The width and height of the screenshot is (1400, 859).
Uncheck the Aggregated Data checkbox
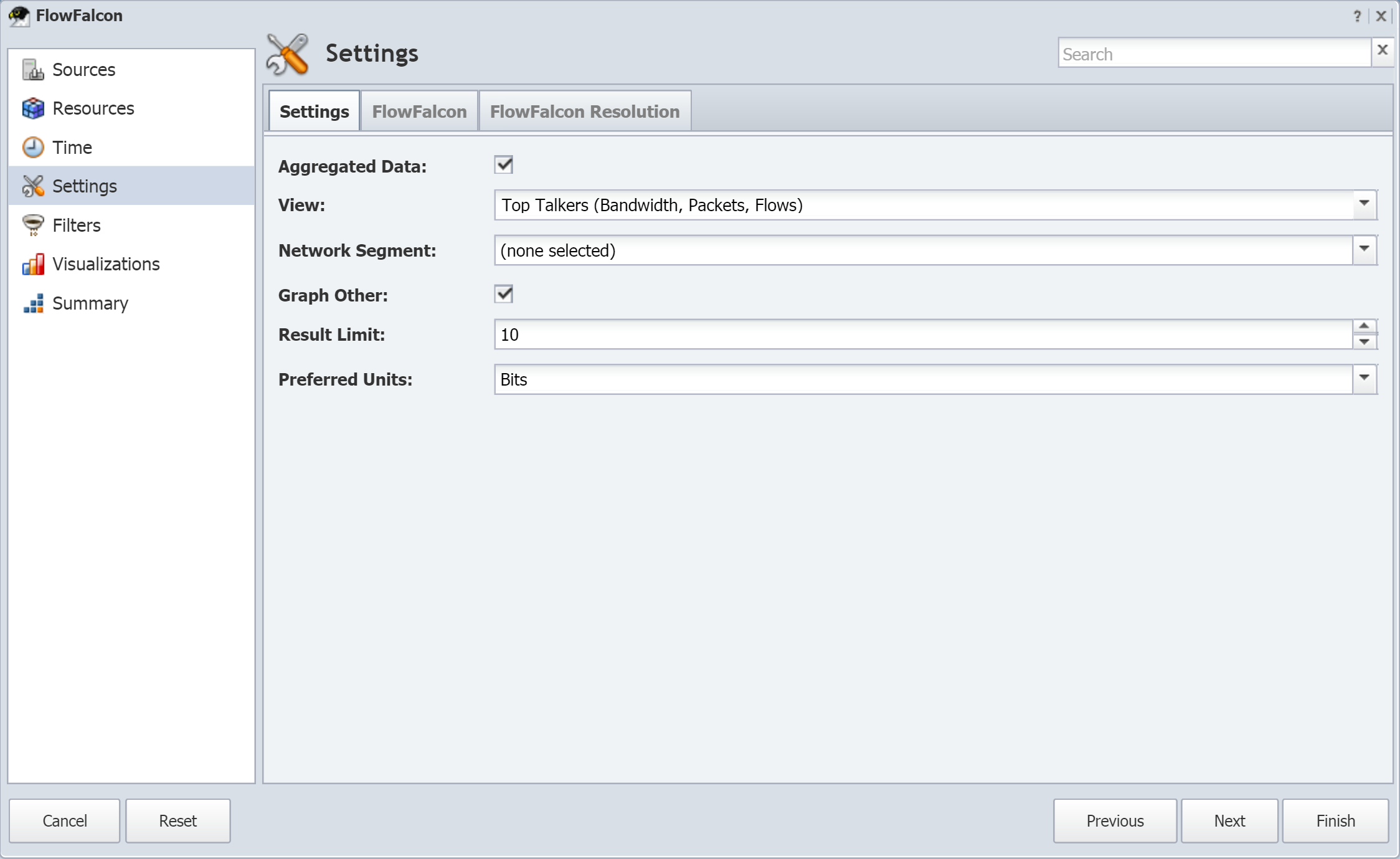504,165
